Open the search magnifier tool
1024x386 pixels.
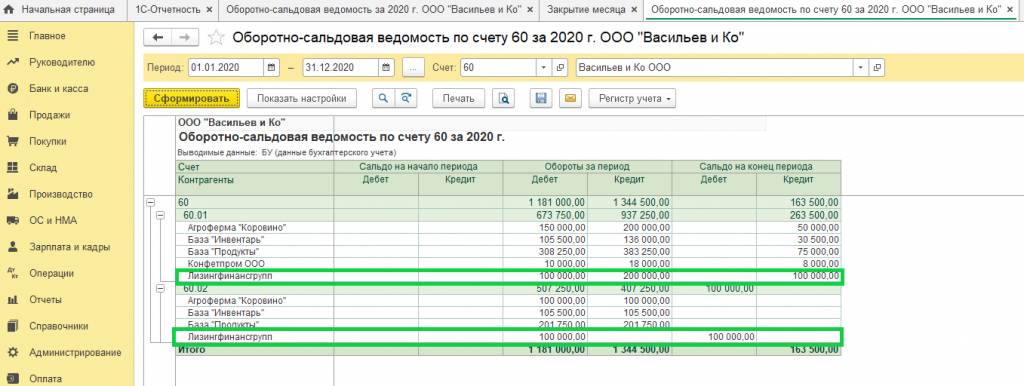click(383, 99)
